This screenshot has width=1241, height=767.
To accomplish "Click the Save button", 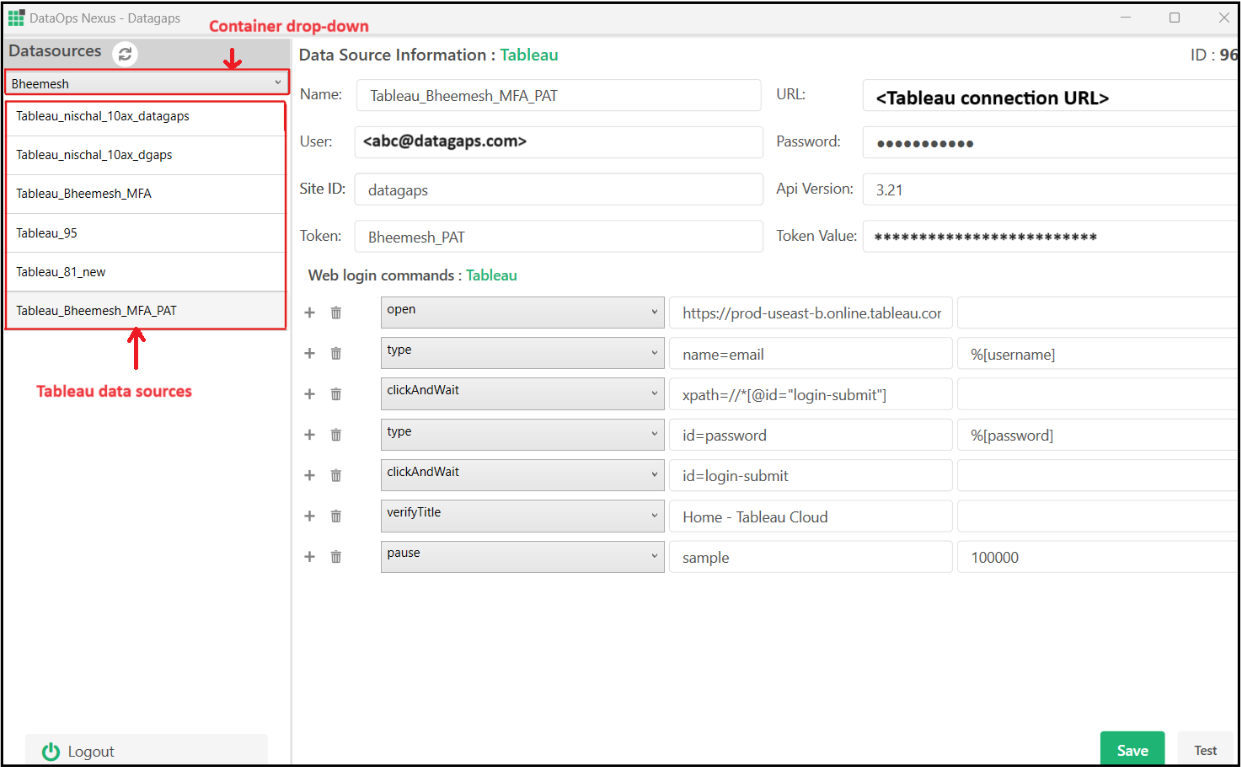I will click(1132, 750).
